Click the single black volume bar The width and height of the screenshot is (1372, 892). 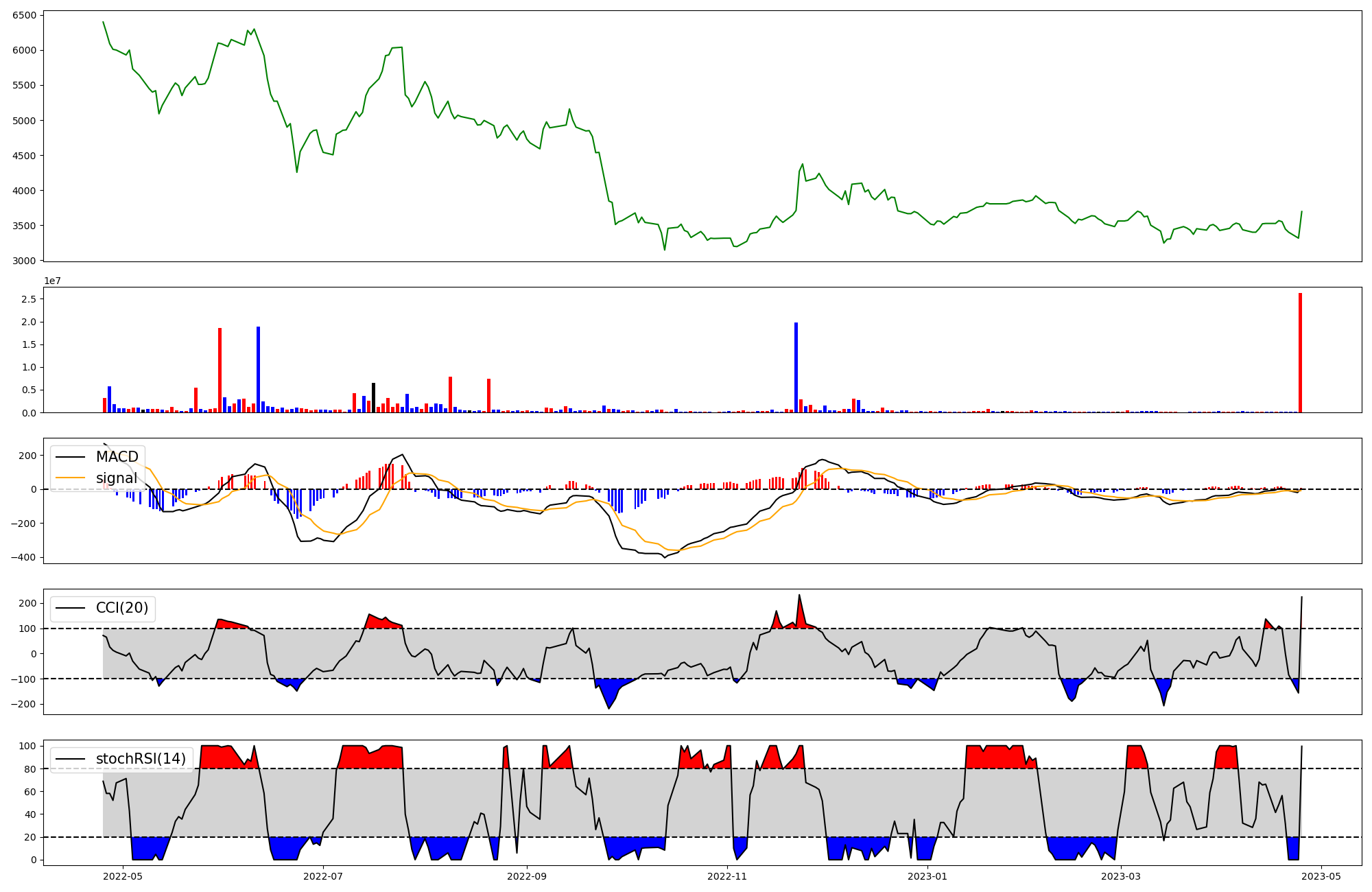tap(373, 398)
